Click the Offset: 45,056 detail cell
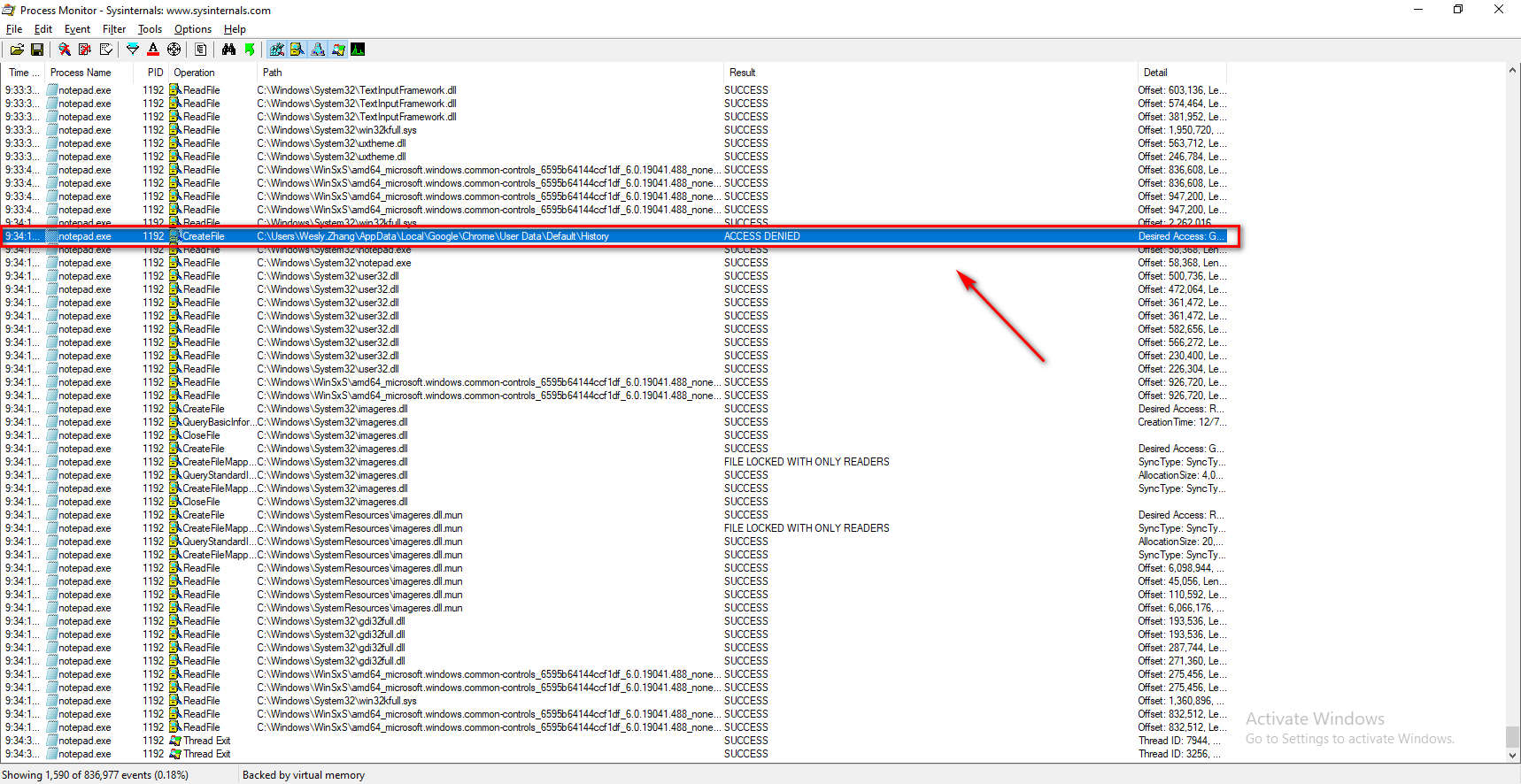Viewport: 1521px width, 784px height. [x=1182, y=581]
